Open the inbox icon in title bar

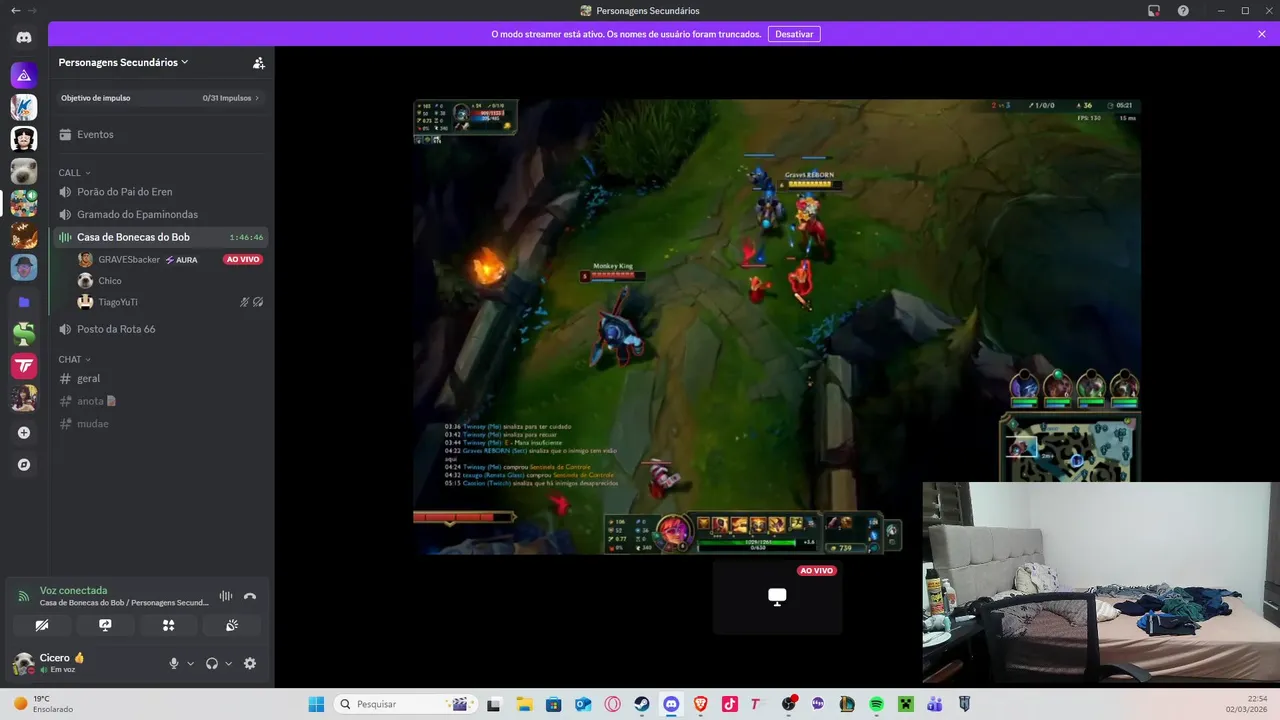point(1154,11)
